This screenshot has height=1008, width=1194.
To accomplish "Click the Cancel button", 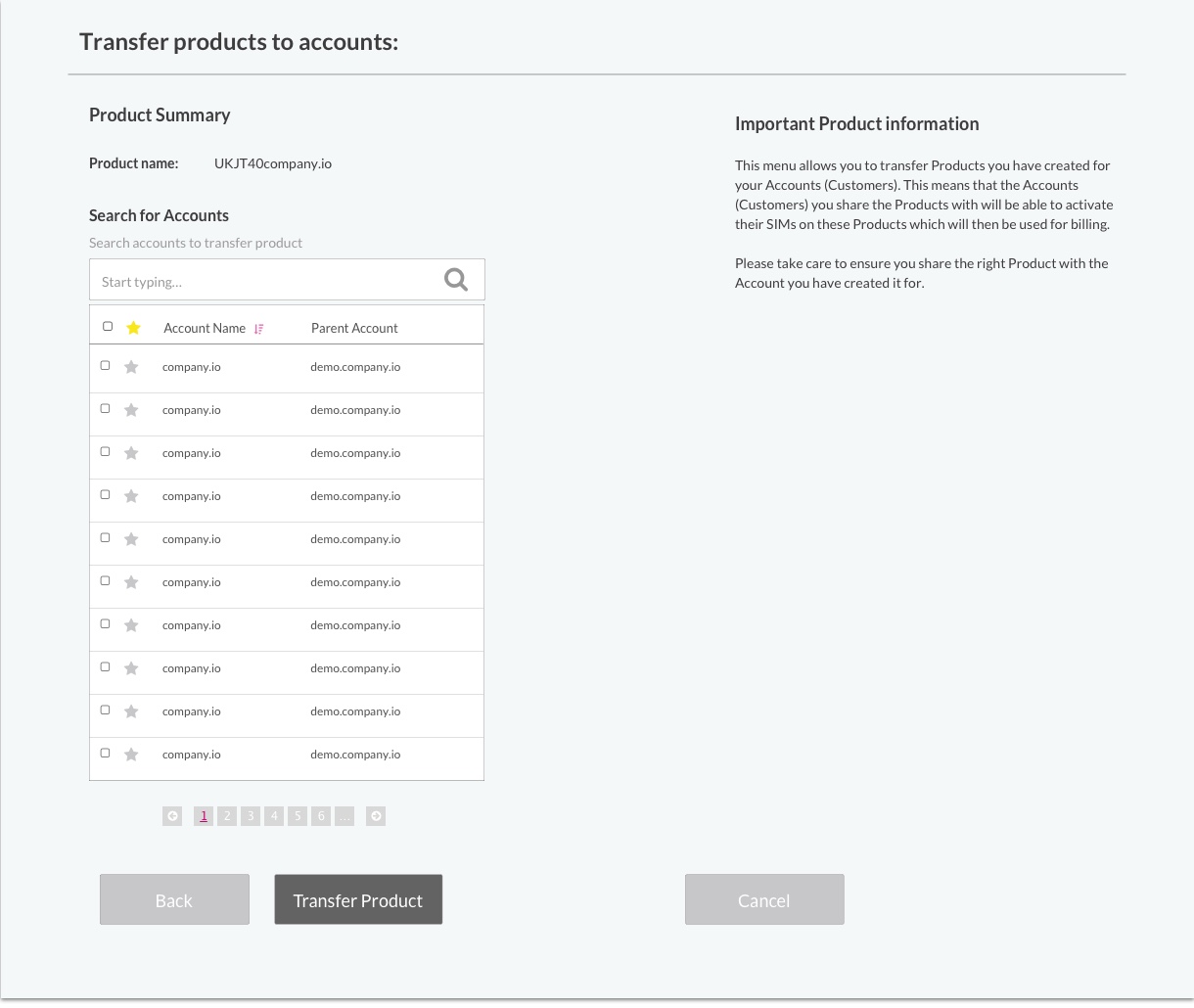I will 764,899.
